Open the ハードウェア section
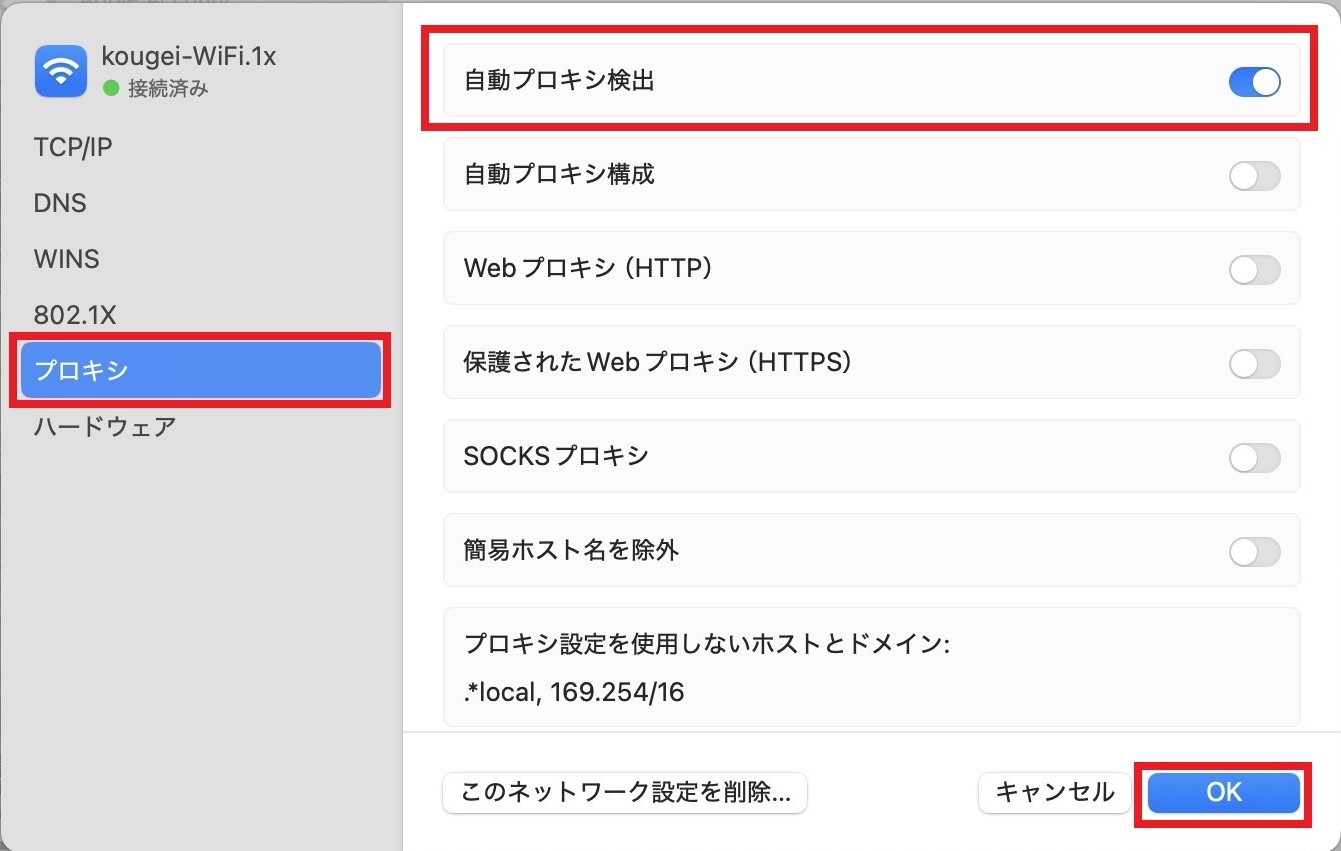 point(105,427)
